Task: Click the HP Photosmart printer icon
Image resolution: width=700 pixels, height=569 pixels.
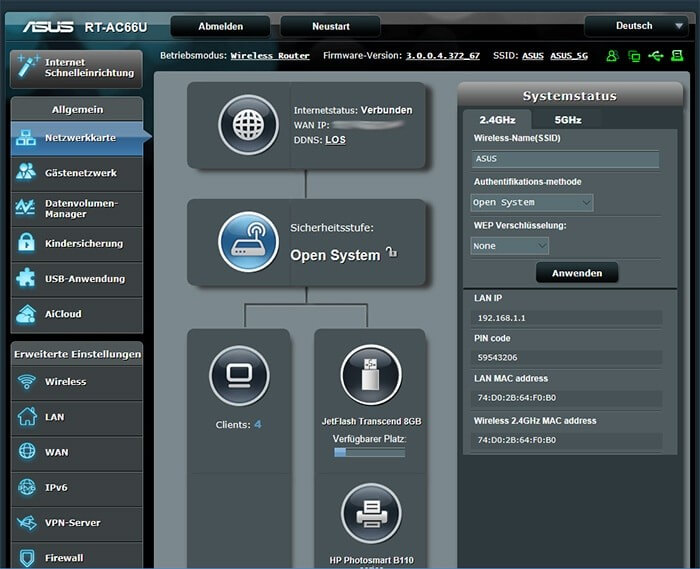Action: click(370, 514)
